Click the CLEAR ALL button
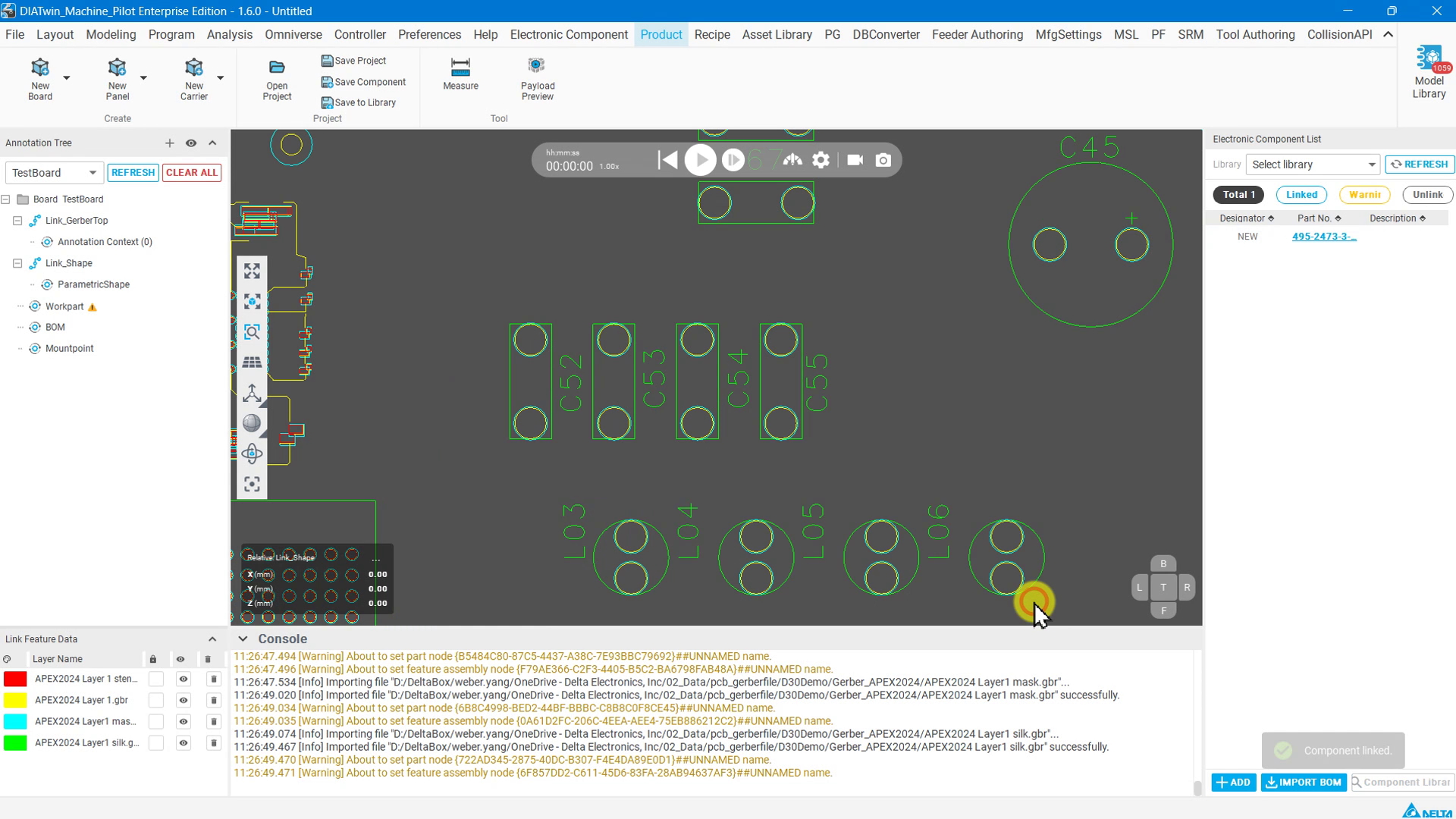Screen dimensions: 1456x819 192,173
